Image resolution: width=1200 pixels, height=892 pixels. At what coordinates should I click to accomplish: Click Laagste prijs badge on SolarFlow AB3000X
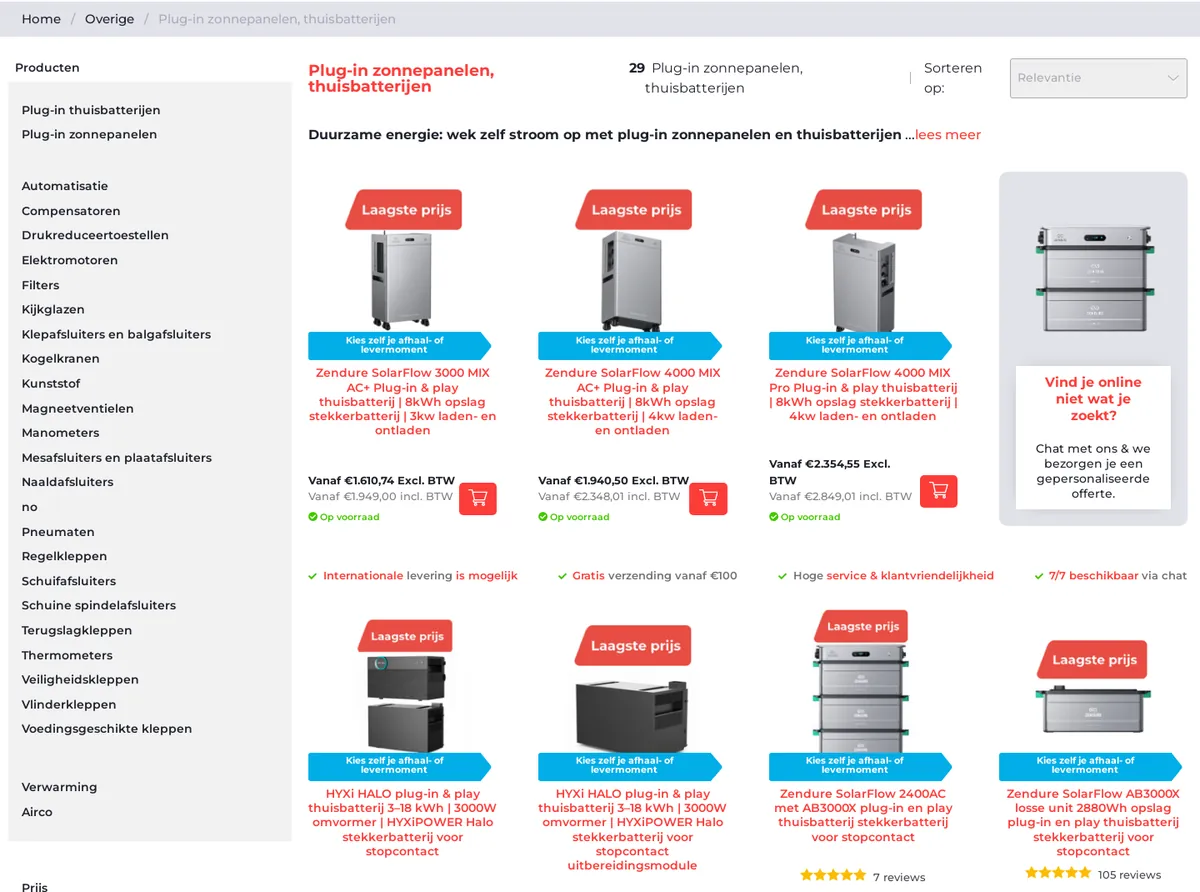point(1094,660)
